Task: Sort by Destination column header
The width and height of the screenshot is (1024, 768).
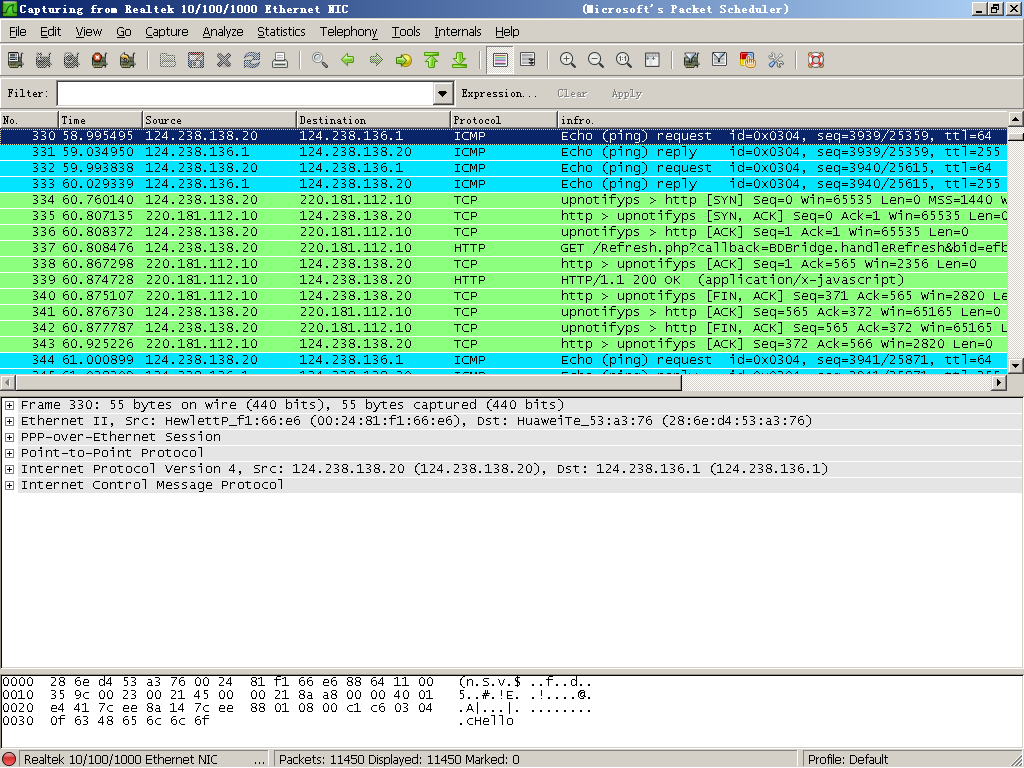Action: (373, 120)
